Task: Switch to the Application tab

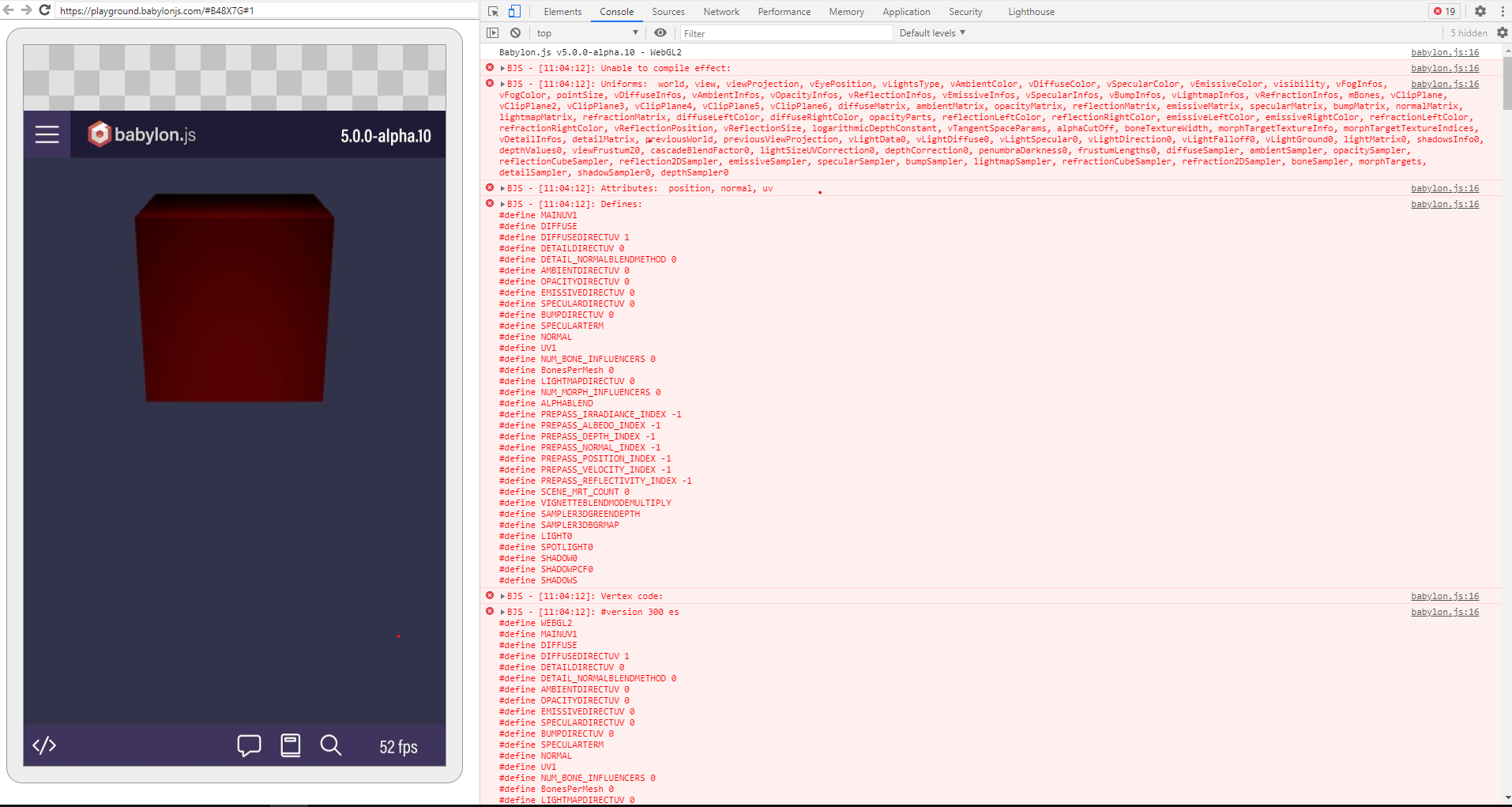Action: click(x=906, y=11)
